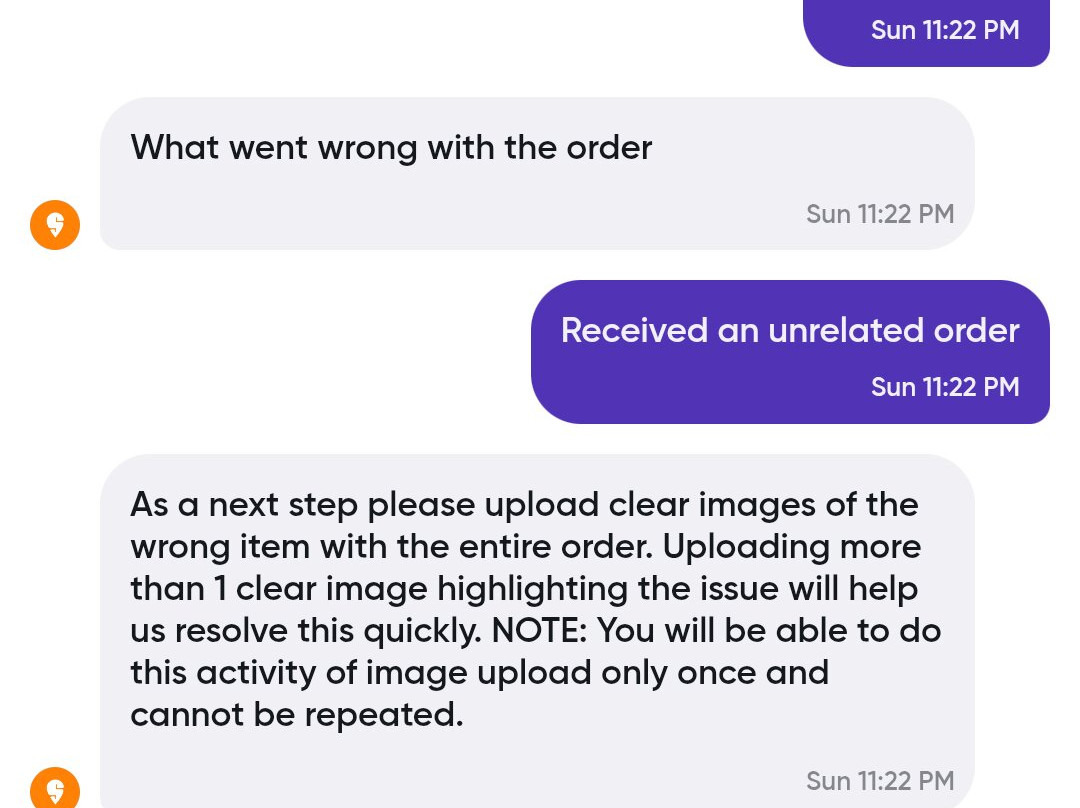The width and height of the screenshot is (1080, 808).
Task: Click the opening words "As a next step"
Action: pos(244,505)
